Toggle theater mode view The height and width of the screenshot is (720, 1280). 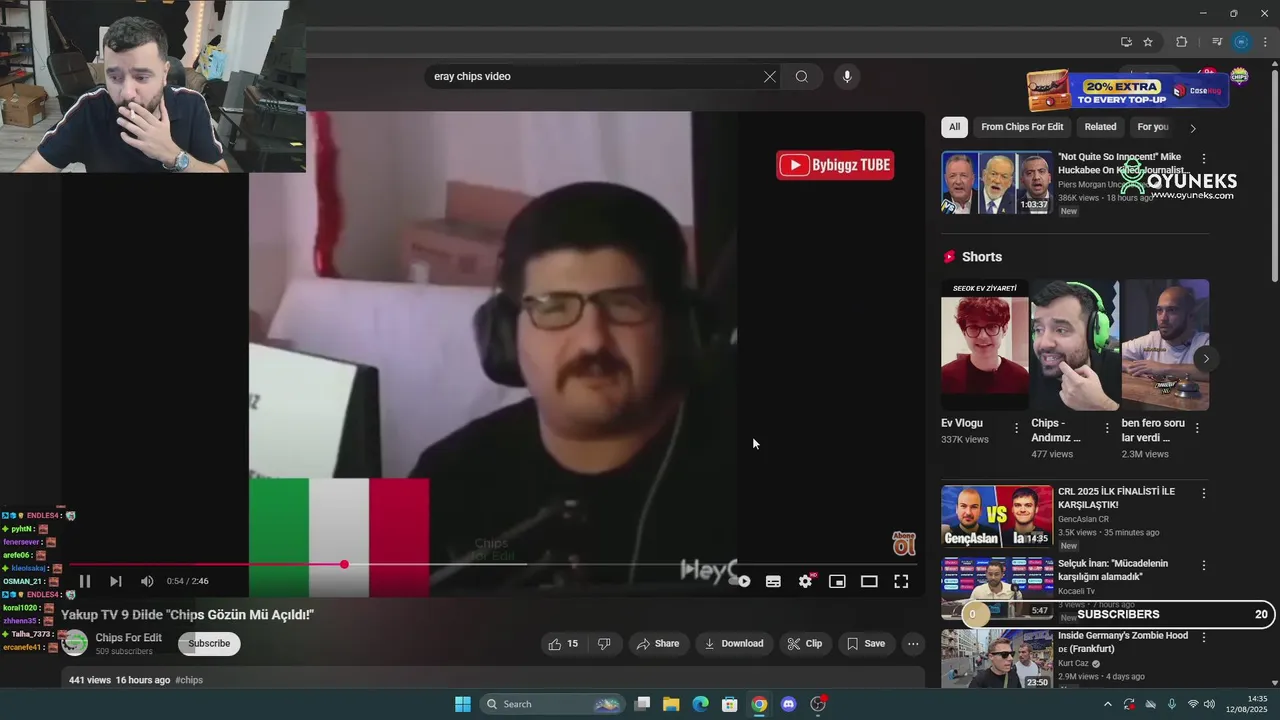coord(869,581)
